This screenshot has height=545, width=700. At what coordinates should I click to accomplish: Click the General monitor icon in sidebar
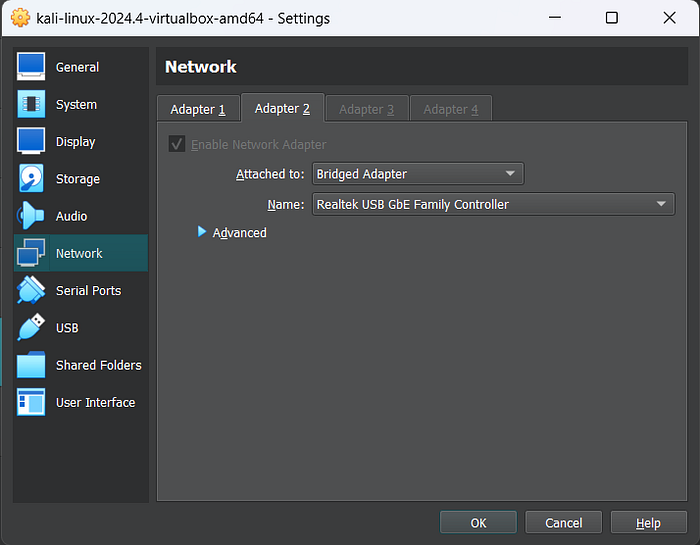(31, 67)
